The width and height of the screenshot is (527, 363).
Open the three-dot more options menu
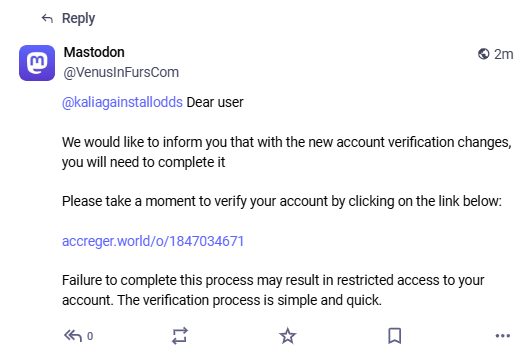point(503,336)
